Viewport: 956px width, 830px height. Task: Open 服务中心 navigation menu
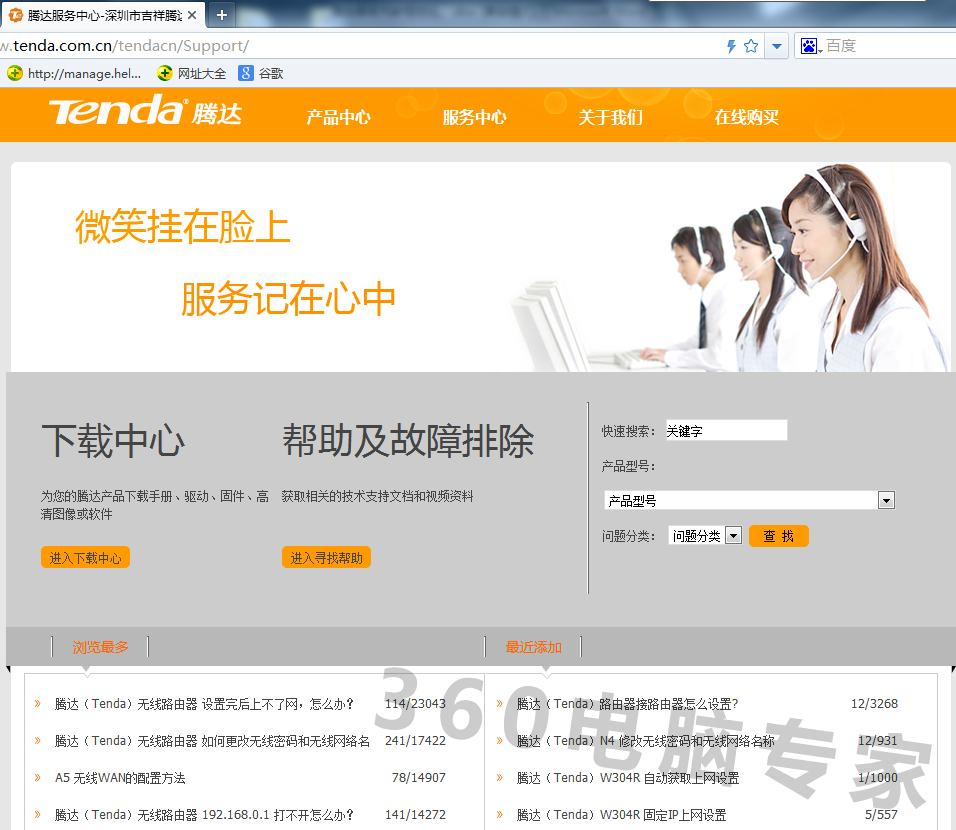pyautogui.click(x=474, y=117)
